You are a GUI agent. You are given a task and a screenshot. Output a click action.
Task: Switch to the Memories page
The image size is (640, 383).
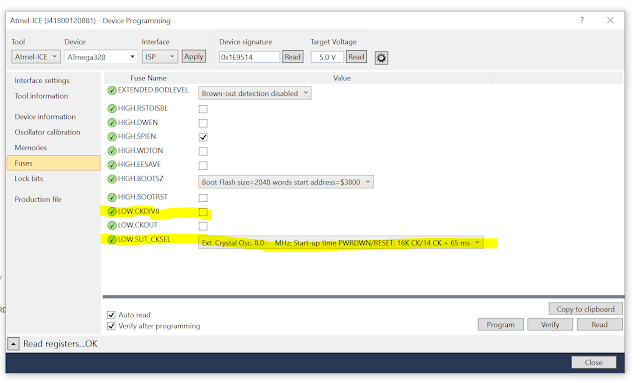[31, 148]
